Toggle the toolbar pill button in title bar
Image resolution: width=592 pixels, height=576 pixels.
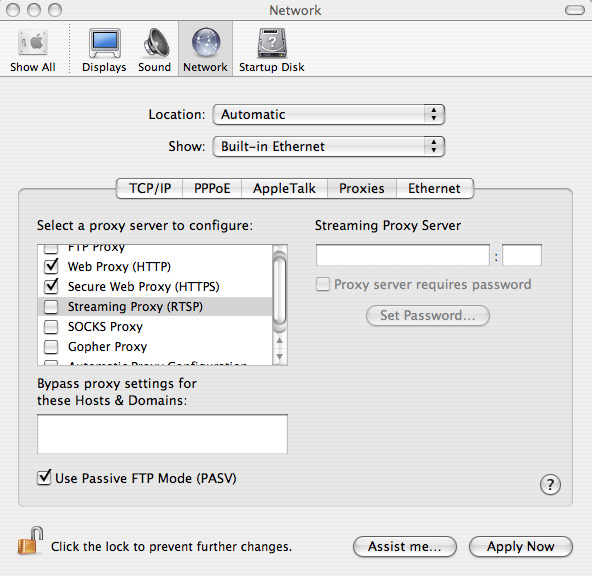tap(575, 10)
